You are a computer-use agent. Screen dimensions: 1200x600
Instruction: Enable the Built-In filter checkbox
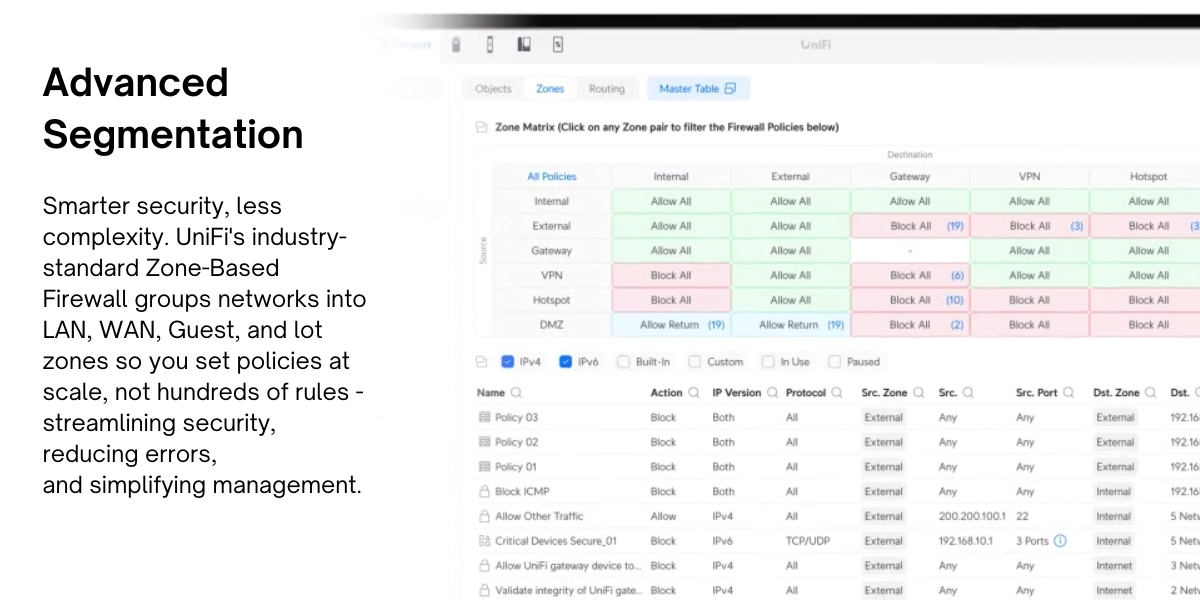624,362
